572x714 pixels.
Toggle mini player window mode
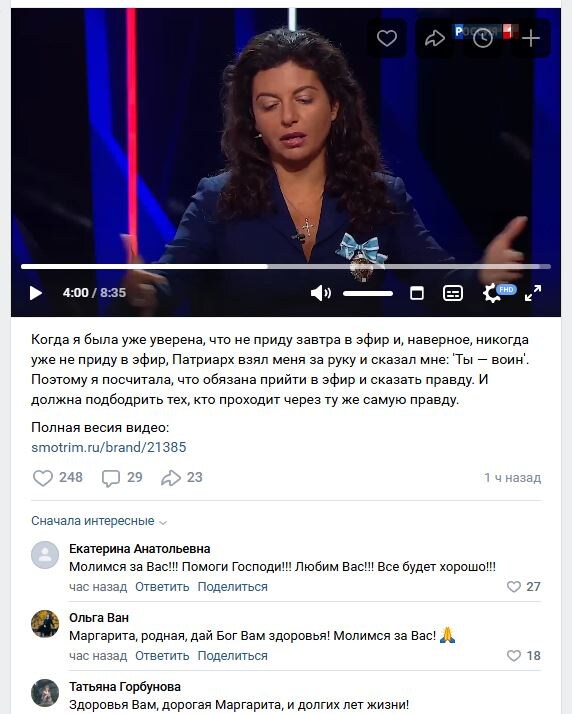[x=417, y=293]
